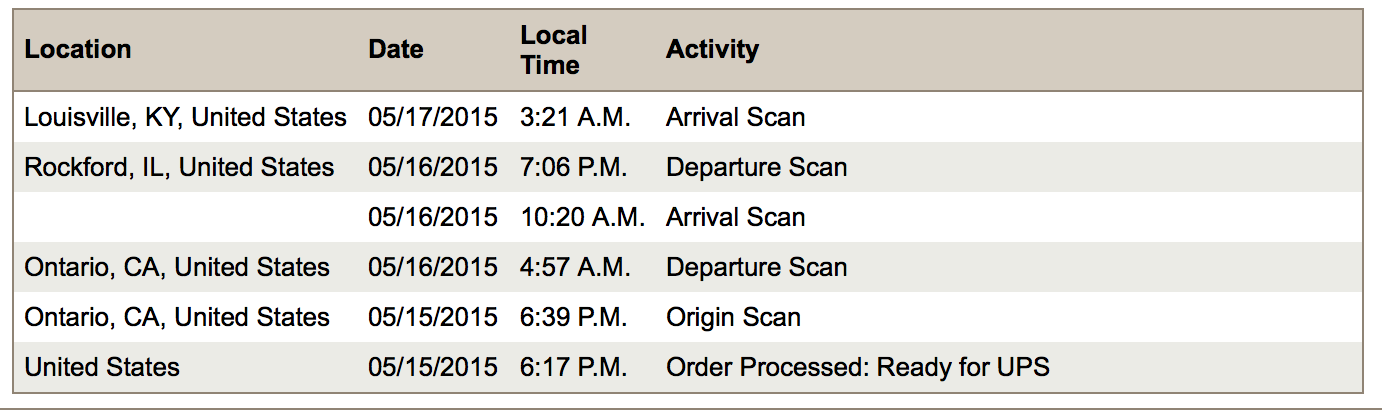
Task: Click the 10:20 A.M. time entry
Action: (x=582, y=217)
